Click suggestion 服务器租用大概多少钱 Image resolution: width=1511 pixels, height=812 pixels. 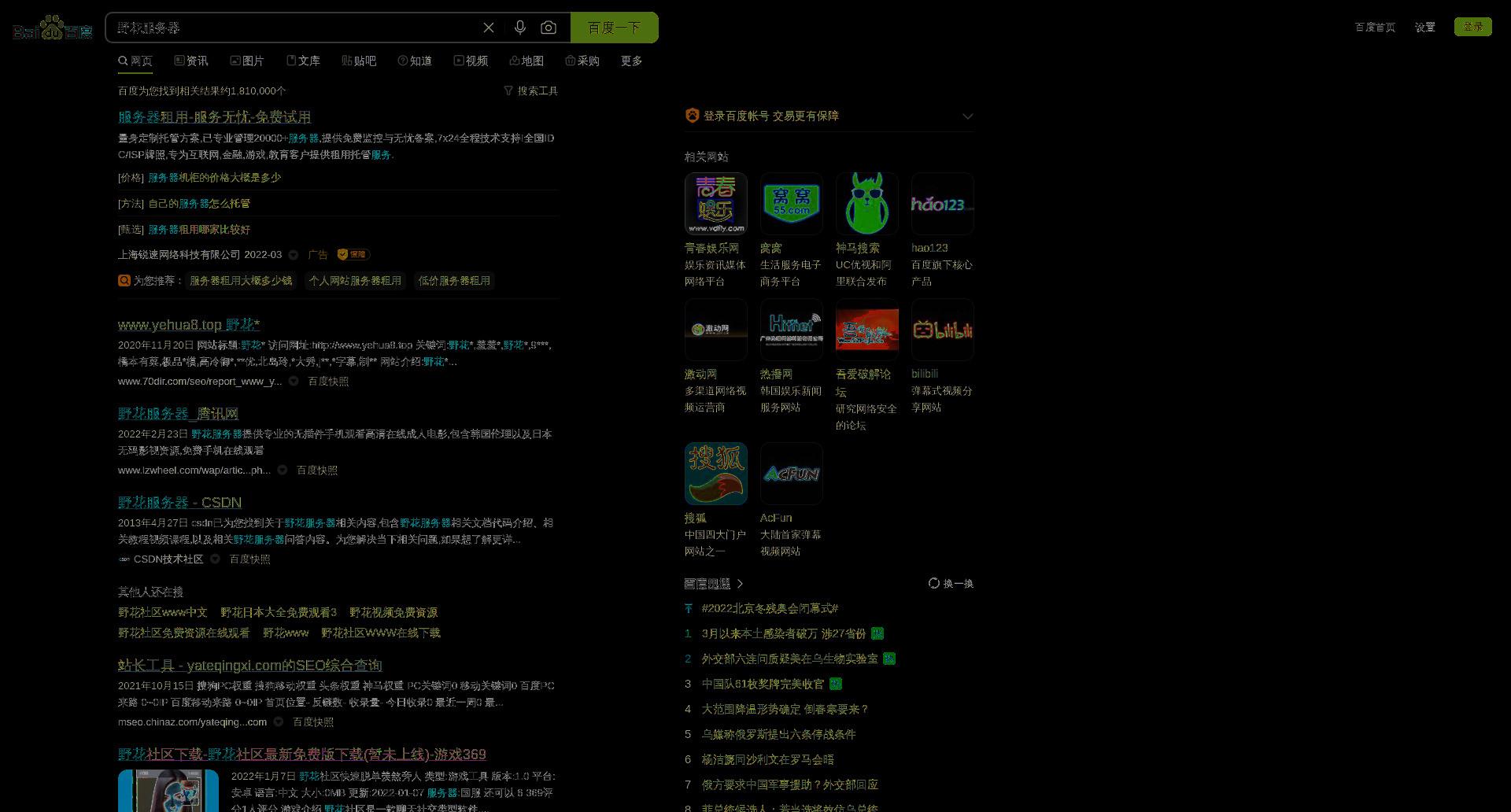point(241,281)
